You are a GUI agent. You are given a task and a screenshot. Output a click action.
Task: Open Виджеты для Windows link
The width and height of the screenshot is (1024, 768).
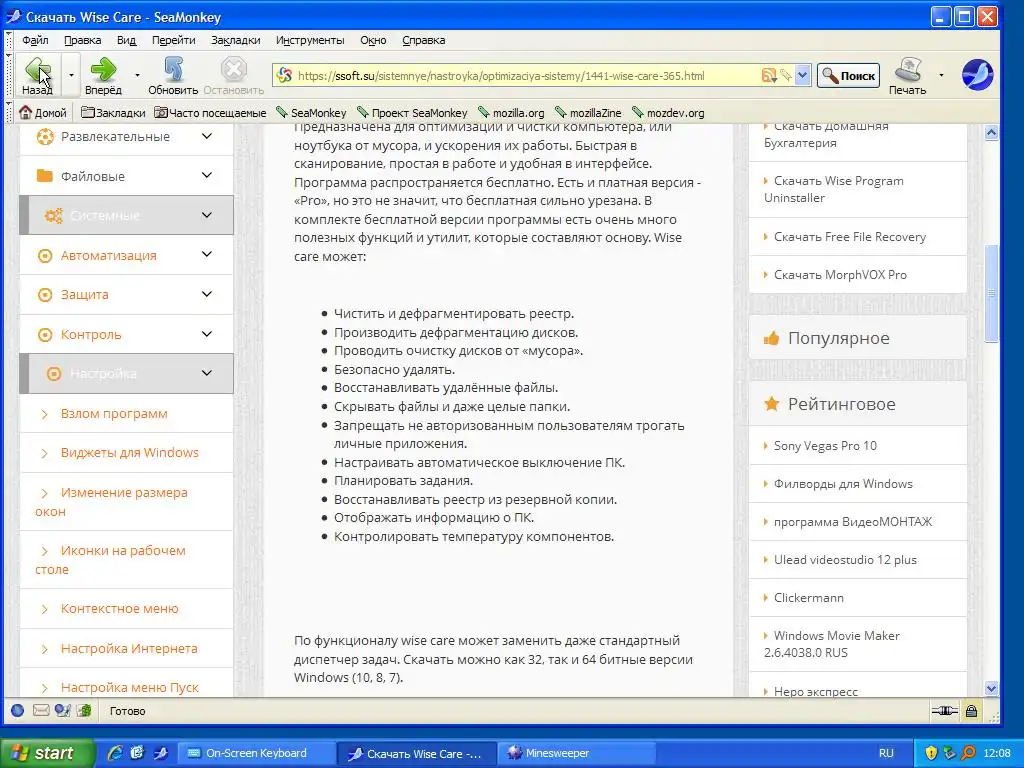tap(130, 453)
